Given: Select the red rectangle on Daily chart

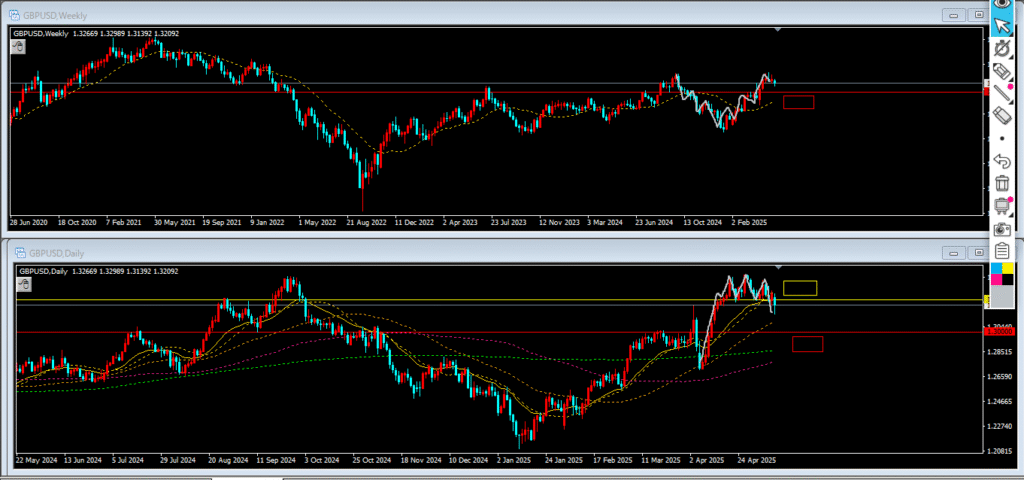Looking at the screenshot, I should coord(807,344).
